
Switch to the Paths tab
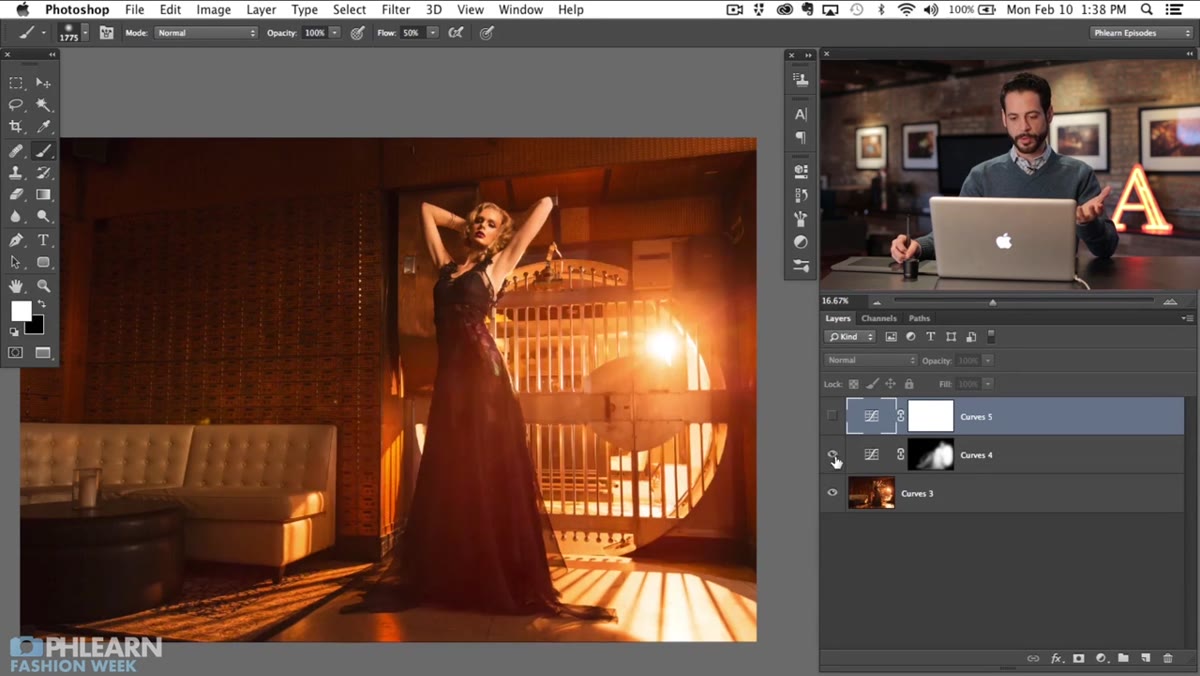919,318
